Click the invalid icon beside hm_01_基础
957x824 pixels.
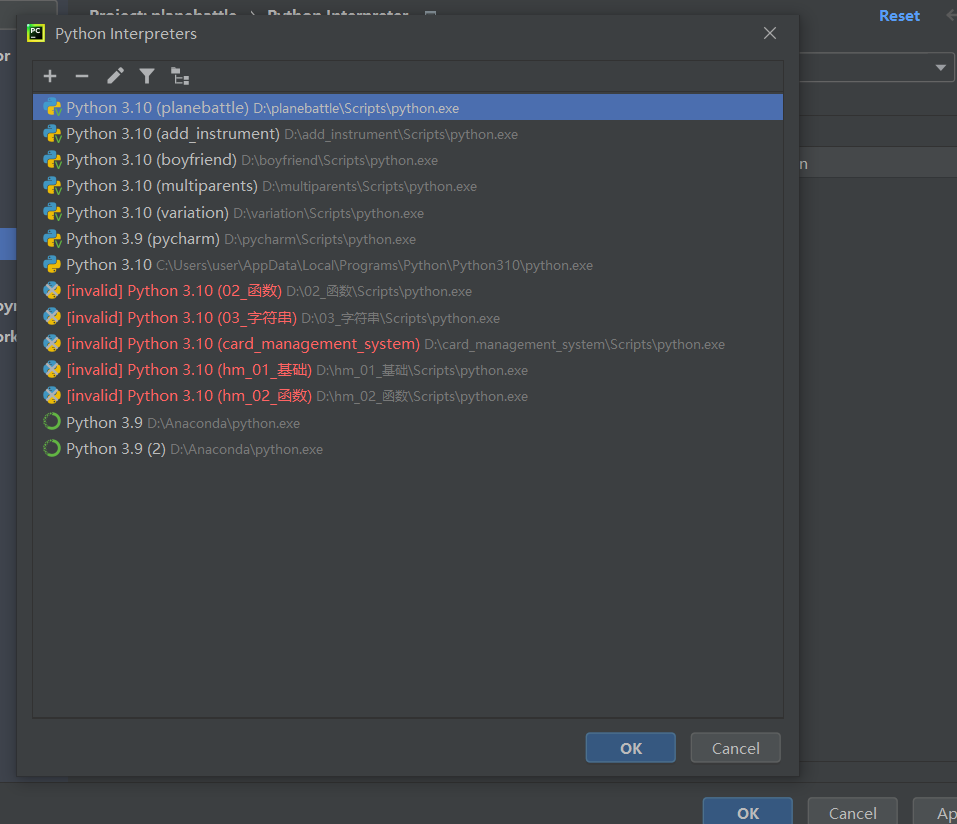tap(52, 369)
